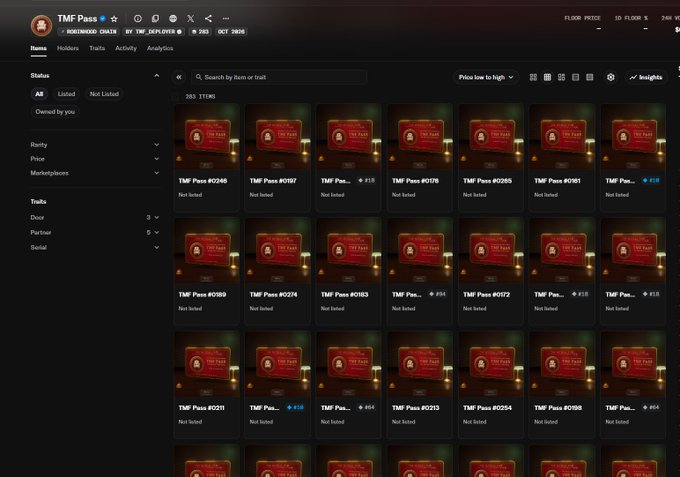Open the item display settings gear

tap(611, 77)
